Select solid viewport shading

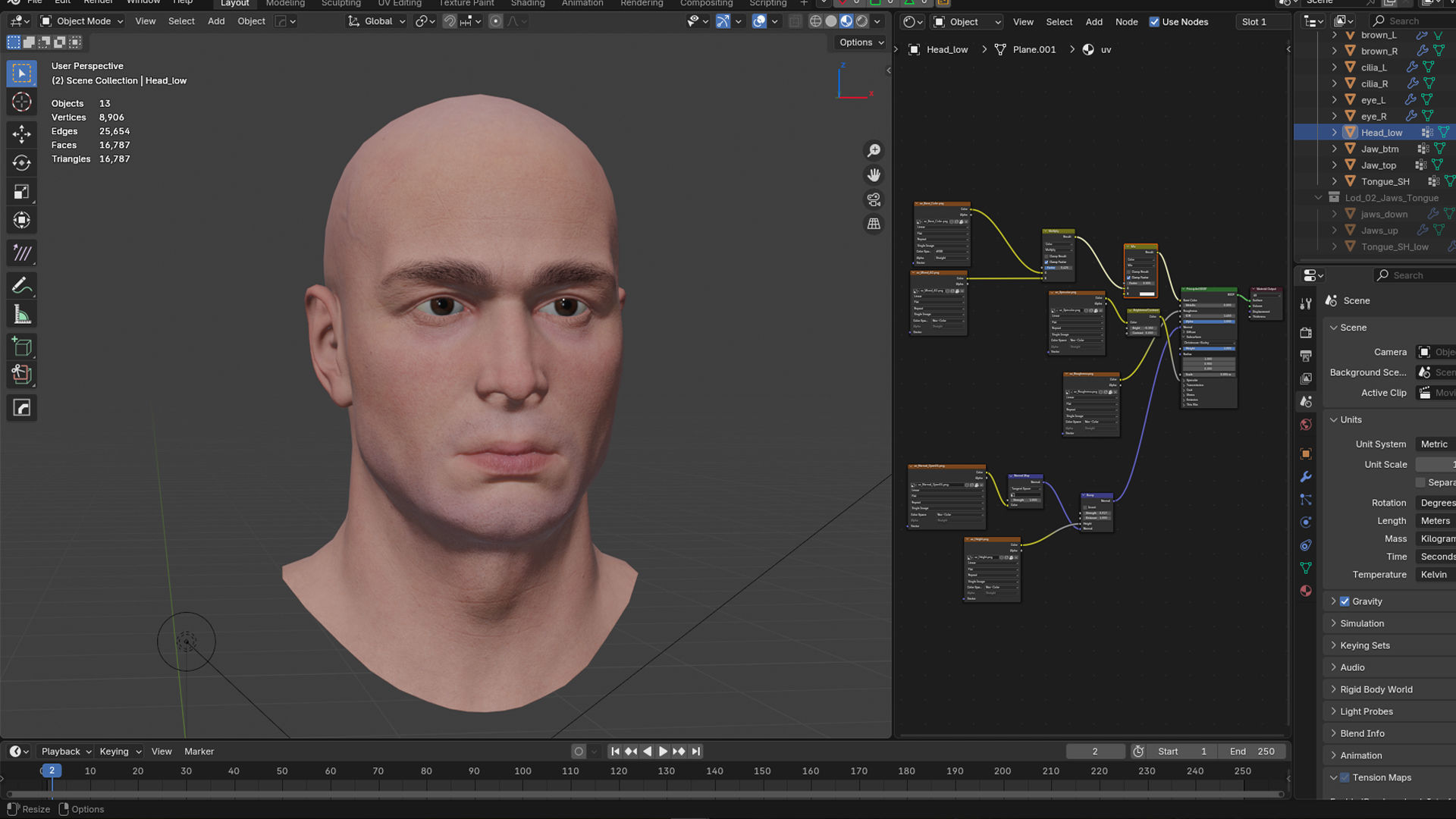pyautogui.click(x=831, y=21)
